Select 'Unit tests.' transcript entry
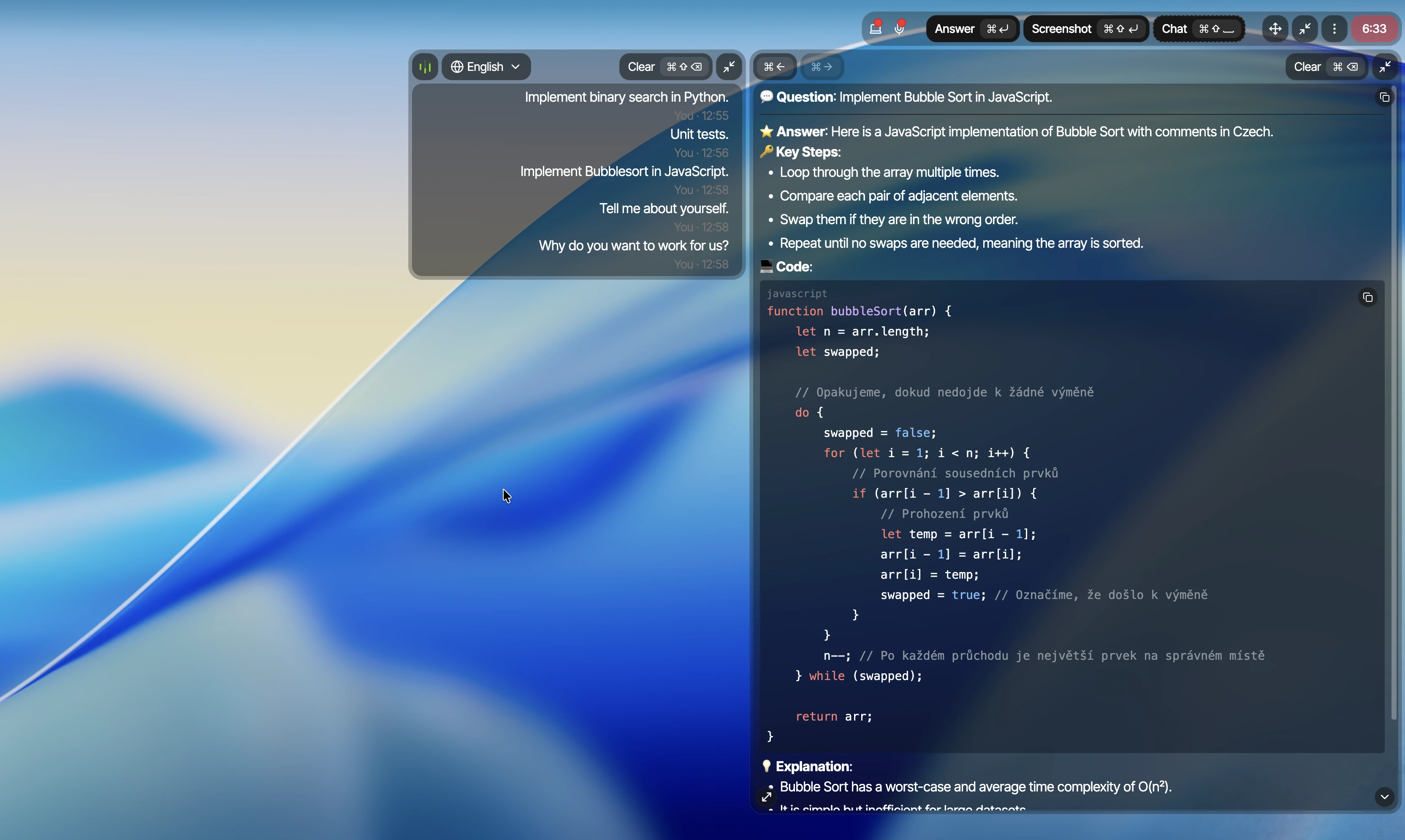 699,134
